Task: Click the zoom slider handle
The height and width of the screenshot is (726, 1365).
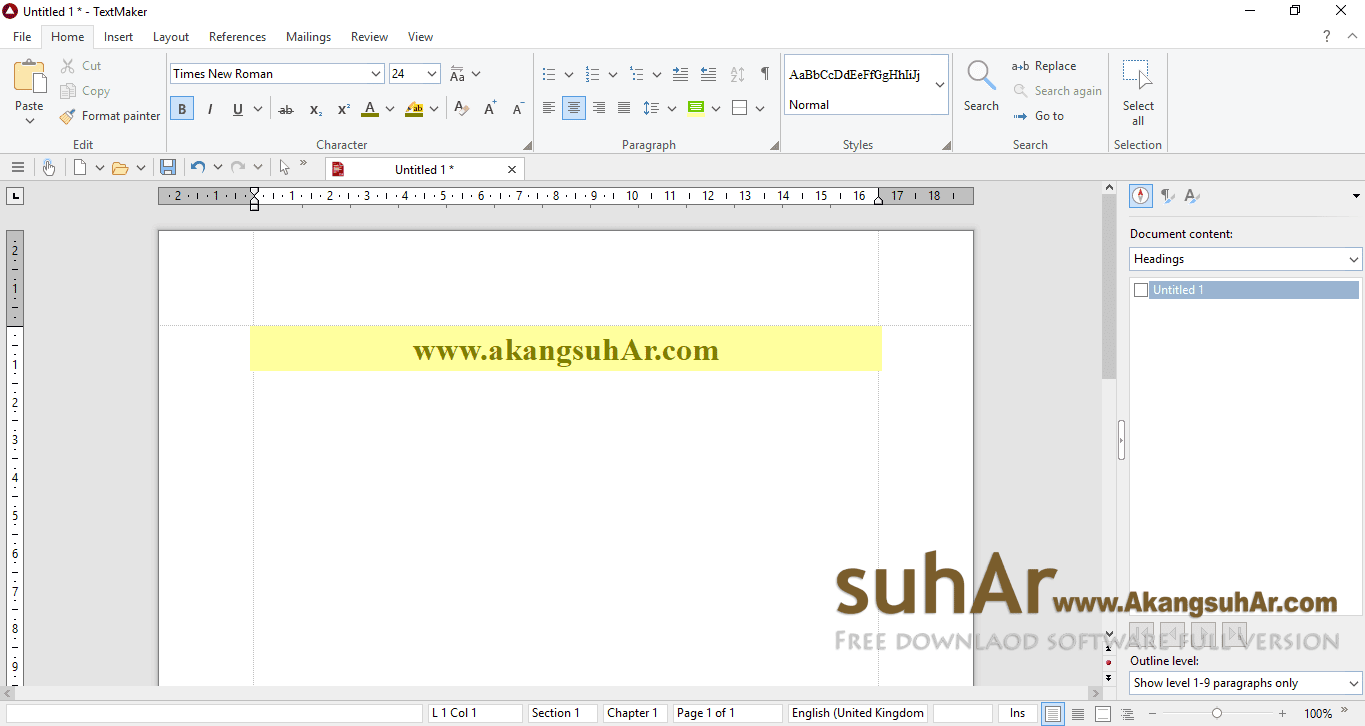Action: point(1216,713)
